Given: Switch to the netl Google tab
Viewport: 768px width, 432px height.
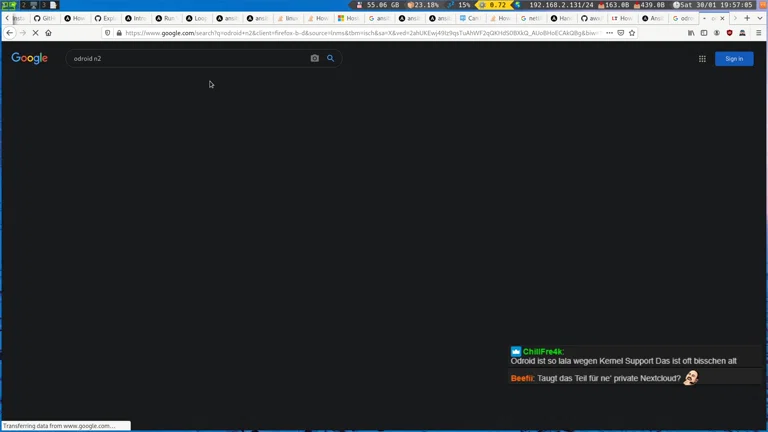Looking at the screenshot, I should pos(531,18).
